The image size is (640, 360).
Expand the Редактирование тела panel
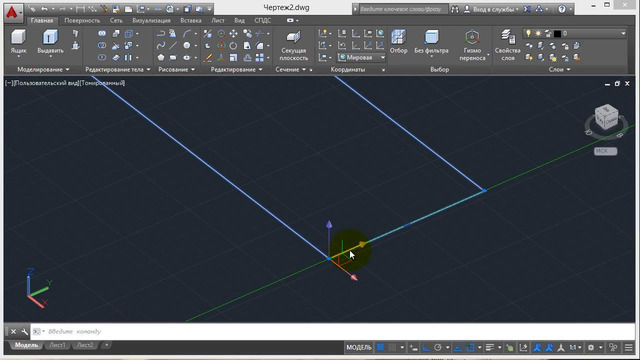pyautogui.click(x=118, y=69)
